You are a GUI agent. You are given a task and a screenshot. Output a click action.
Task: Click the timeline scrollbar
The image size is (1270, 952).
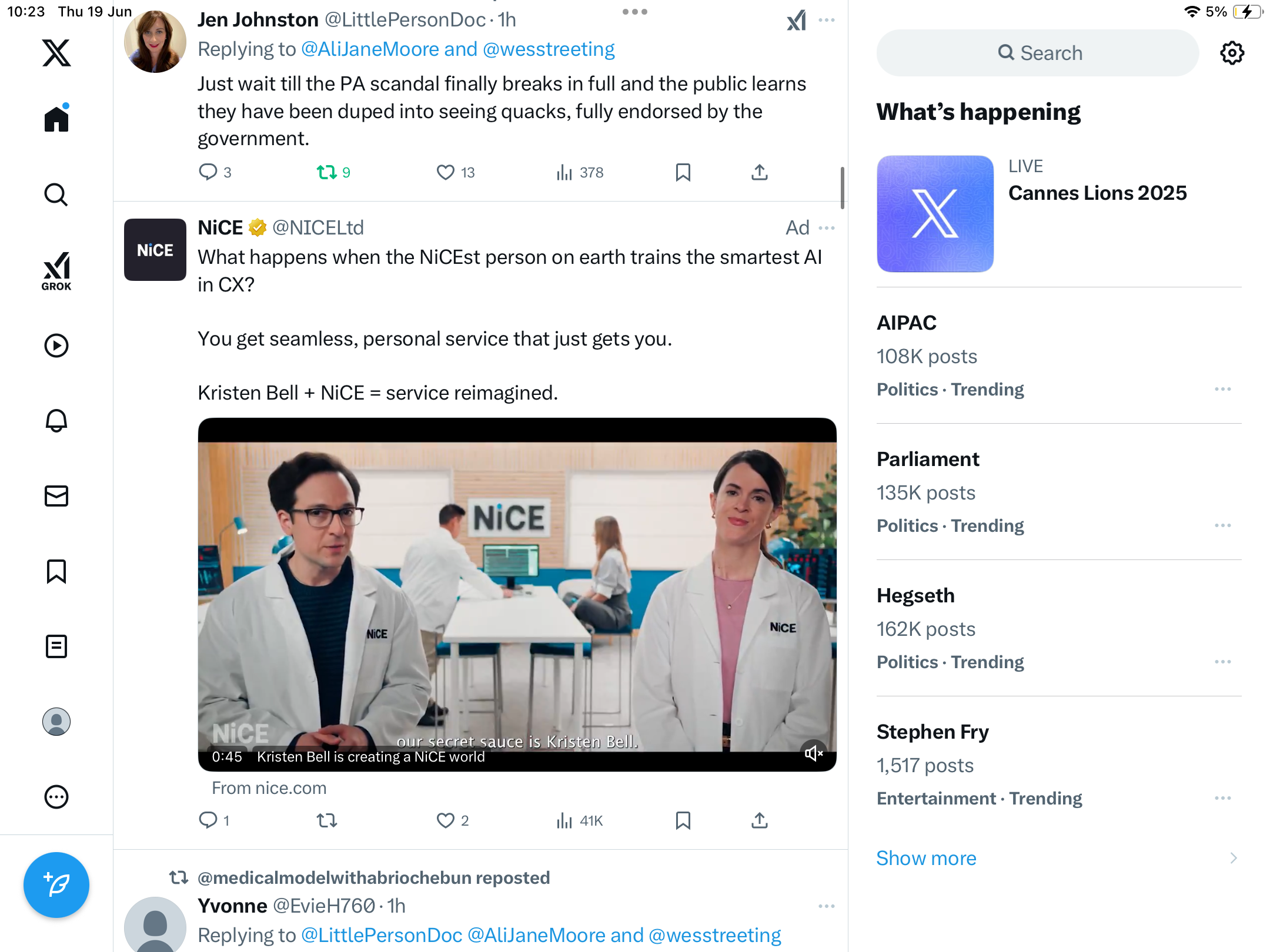coord(843,188)
